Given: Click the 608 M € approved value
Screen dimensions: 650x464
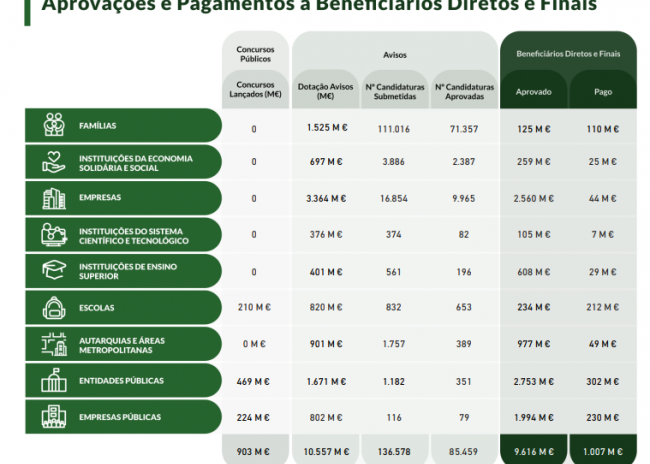Looking at the screenshot, I should tap(534, 272).
